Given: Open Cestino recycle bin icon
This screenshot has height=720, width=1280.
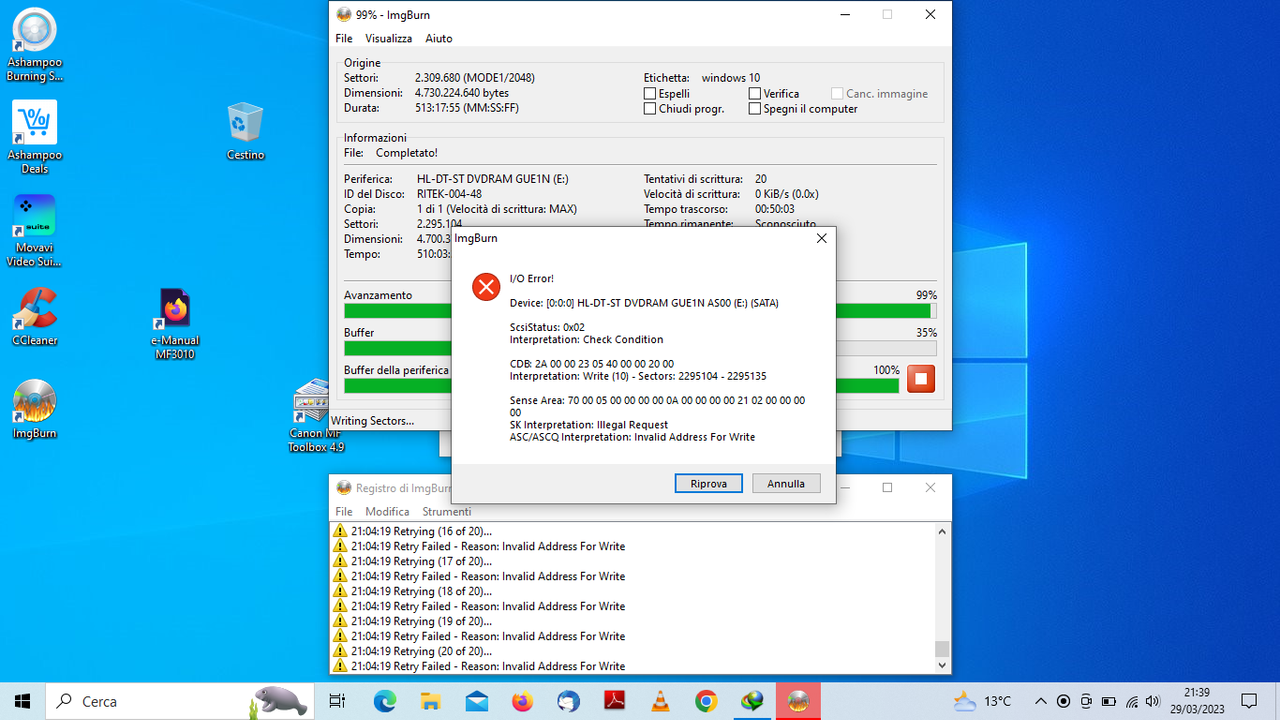Looking at the screenshot, I should [245, 131].
